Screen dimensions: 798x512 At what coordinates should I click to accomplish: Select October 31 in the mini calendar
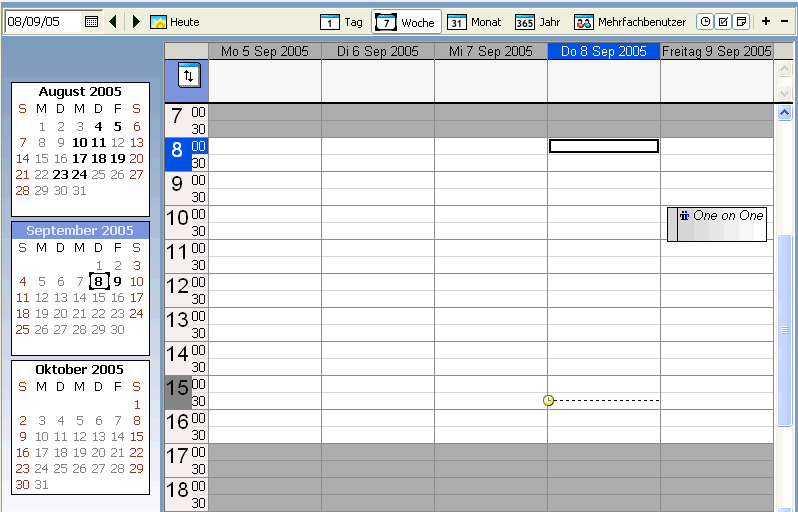point(42,485)
